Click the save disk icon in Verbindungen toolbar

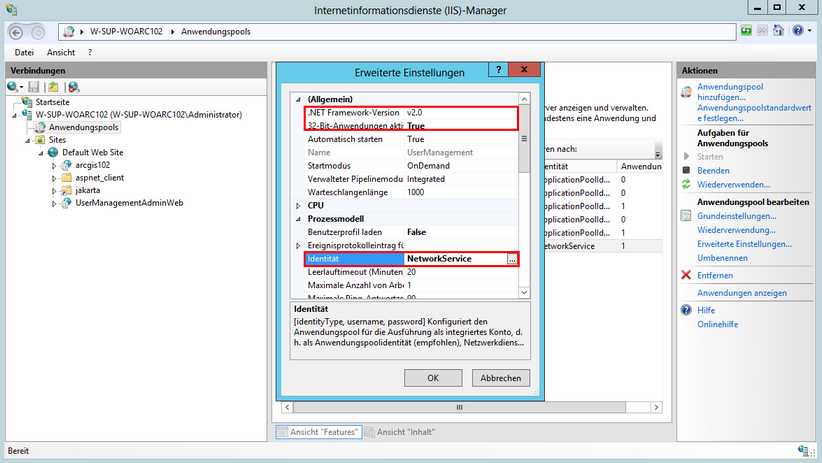pyautogui.click(x=34, y=87)
